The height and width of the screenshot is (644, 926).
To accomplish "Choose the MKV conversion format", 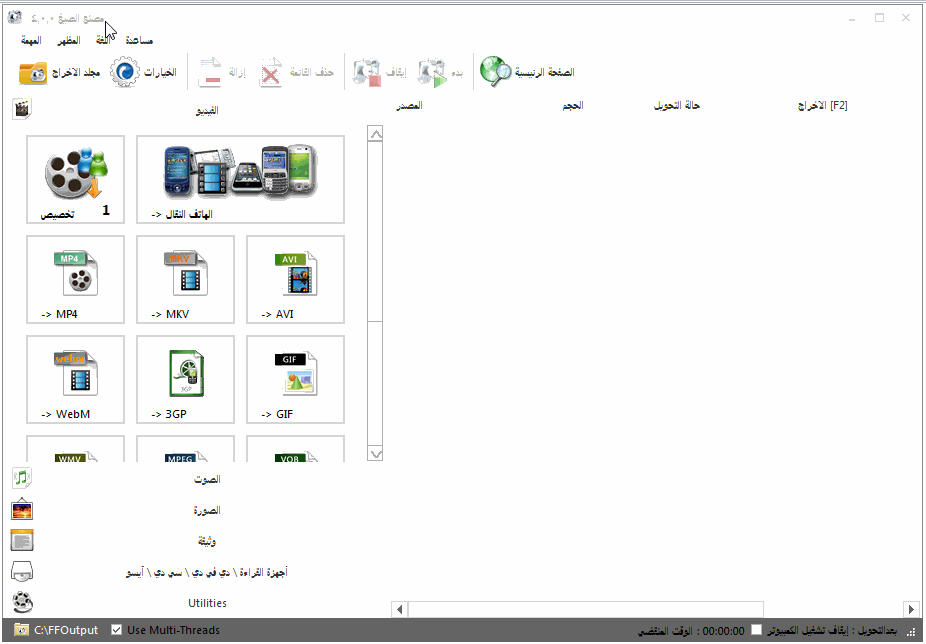I will point(186,279).
